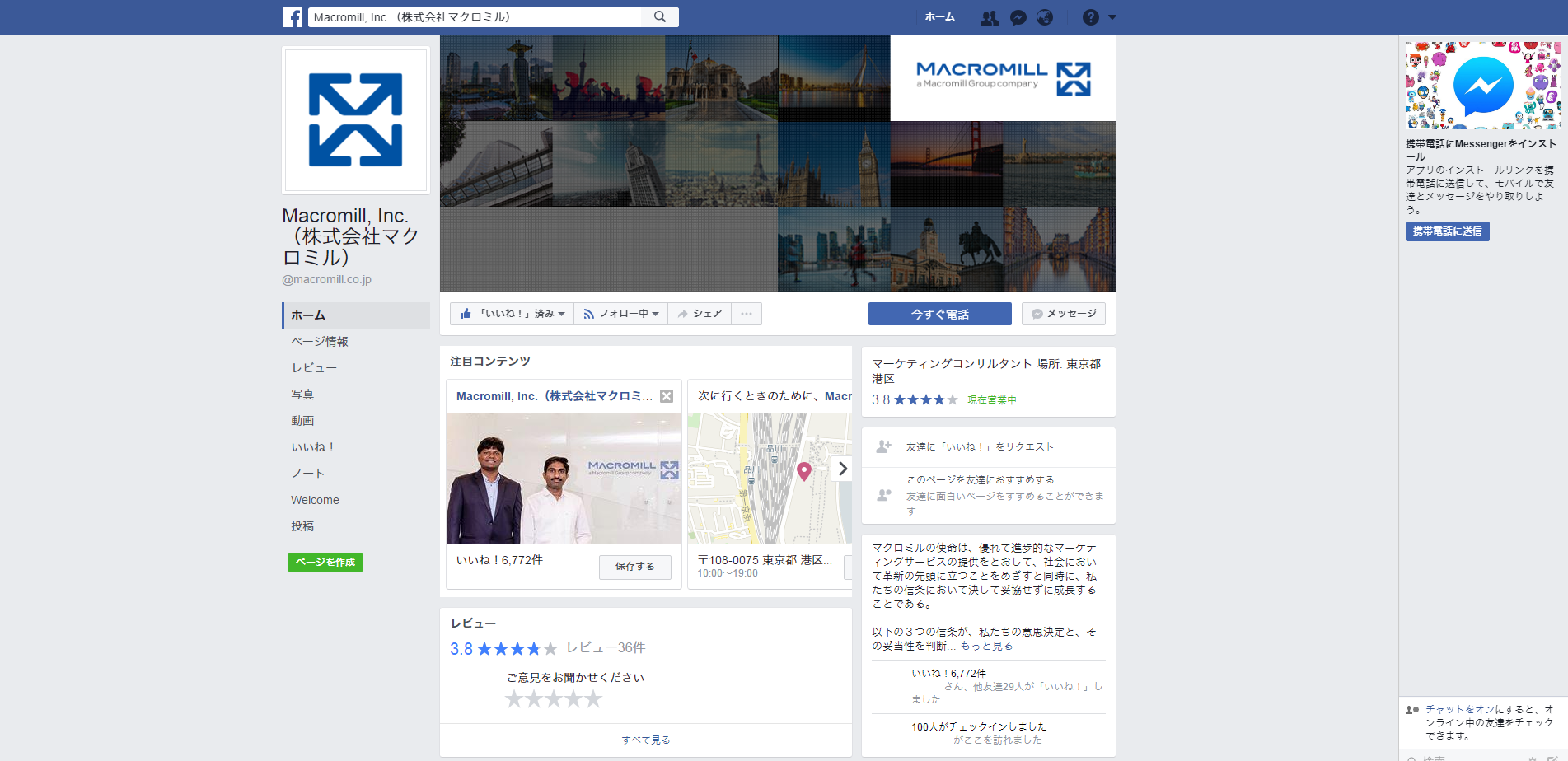Open いいね！ in the sidebar
The height and width of the screenshot is (761, 1568).
pos(313,447)
